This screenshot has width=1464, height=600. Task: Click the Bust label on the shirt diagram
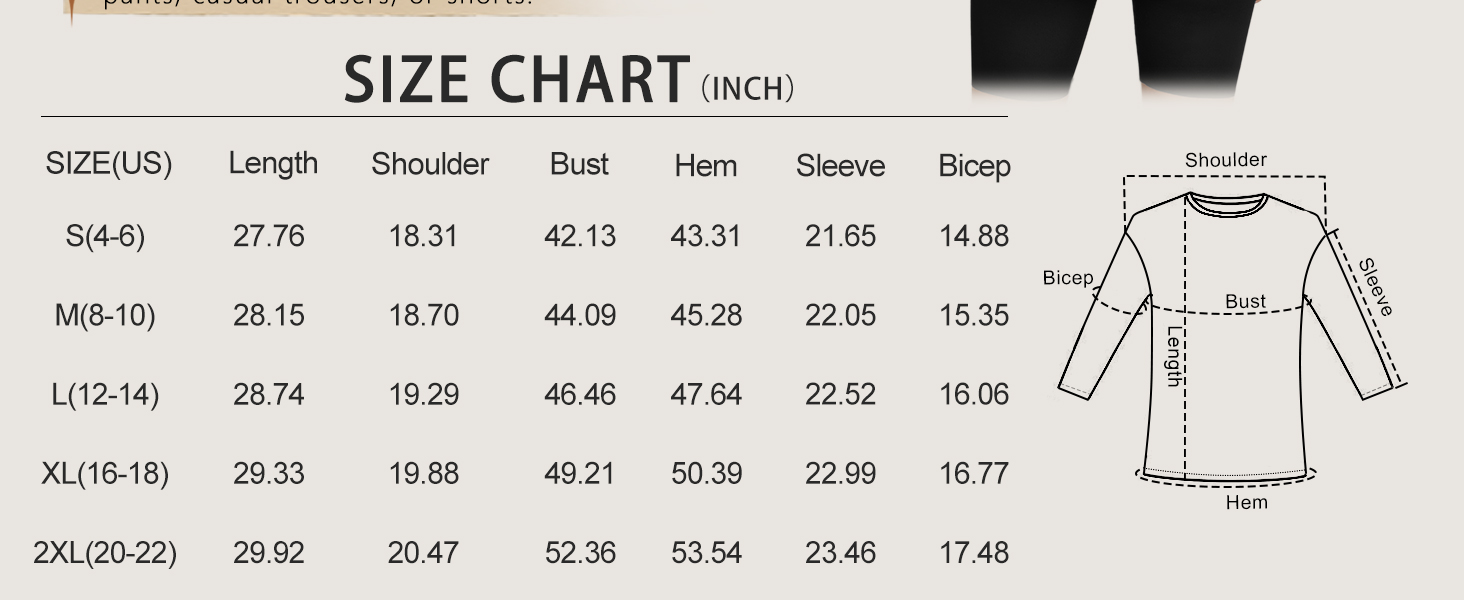(1245, 301)
